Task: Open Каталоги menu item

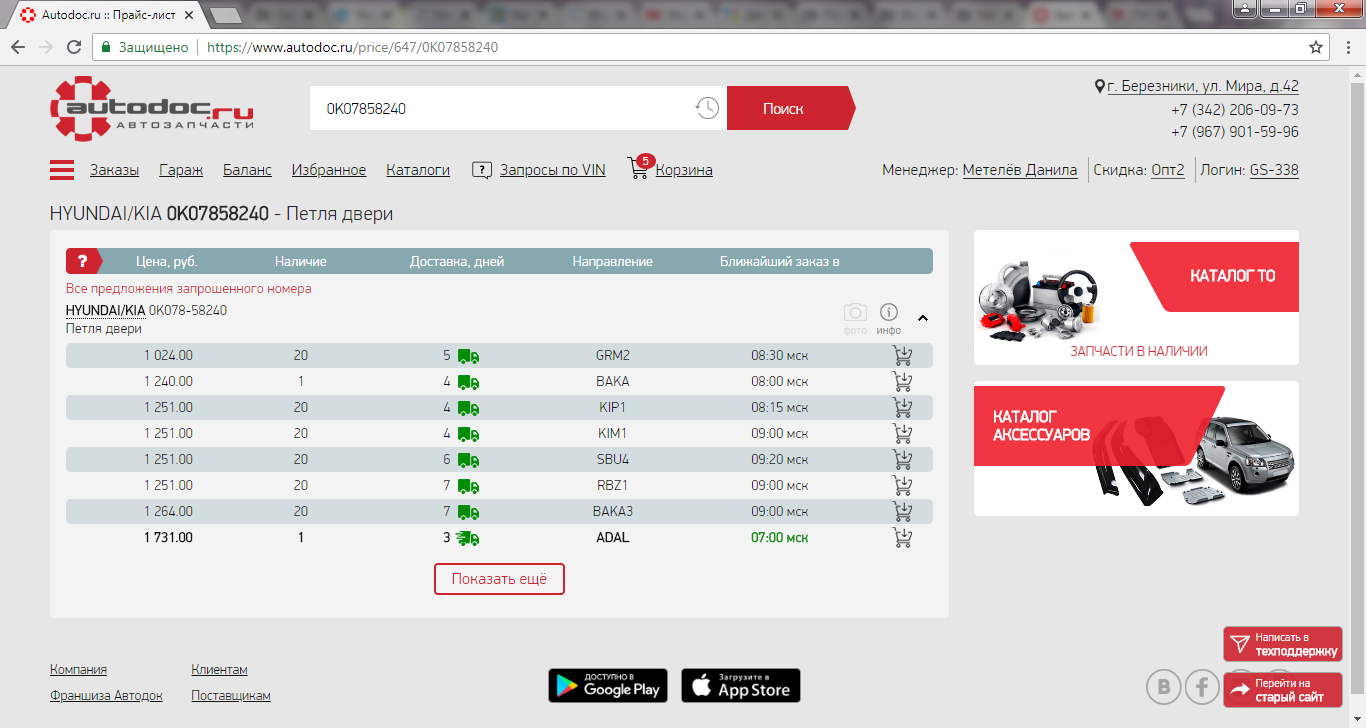Action: pyautogui.click(x=418, y=170)
